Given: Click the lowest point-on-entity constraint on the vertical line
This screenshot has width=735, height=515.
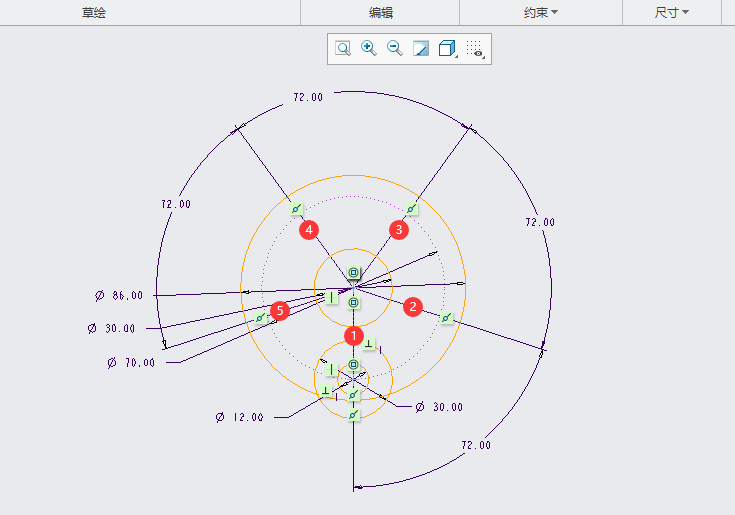Looking at the screenshot, I should click(x=353, y=415).
